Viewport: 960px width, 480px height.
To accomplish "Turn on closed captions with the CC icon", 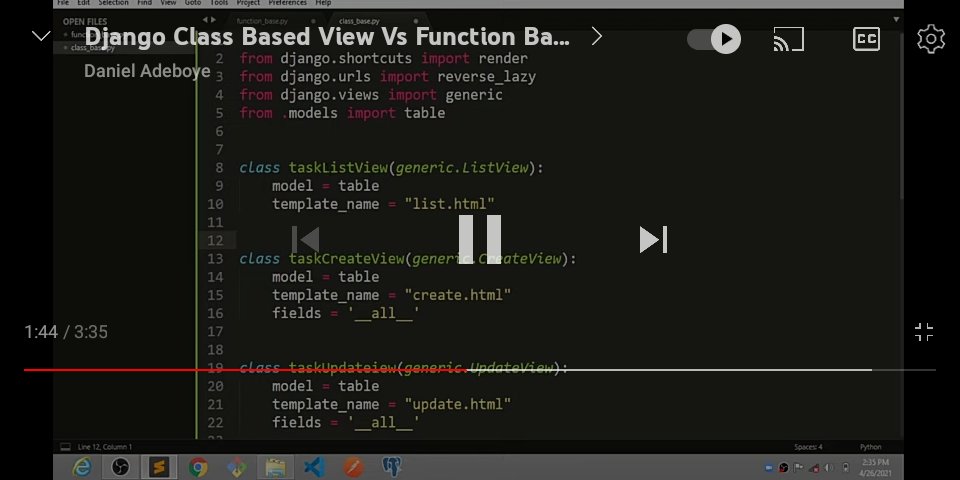I will pyautogui.click(x=866, y=39).
